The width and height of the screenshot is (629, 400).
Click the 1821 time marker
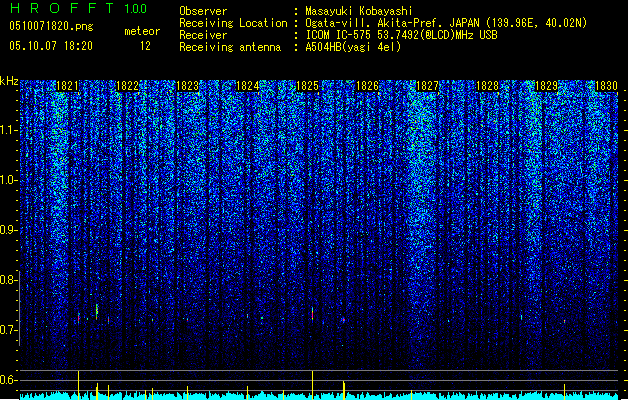[x=67, y=86]
